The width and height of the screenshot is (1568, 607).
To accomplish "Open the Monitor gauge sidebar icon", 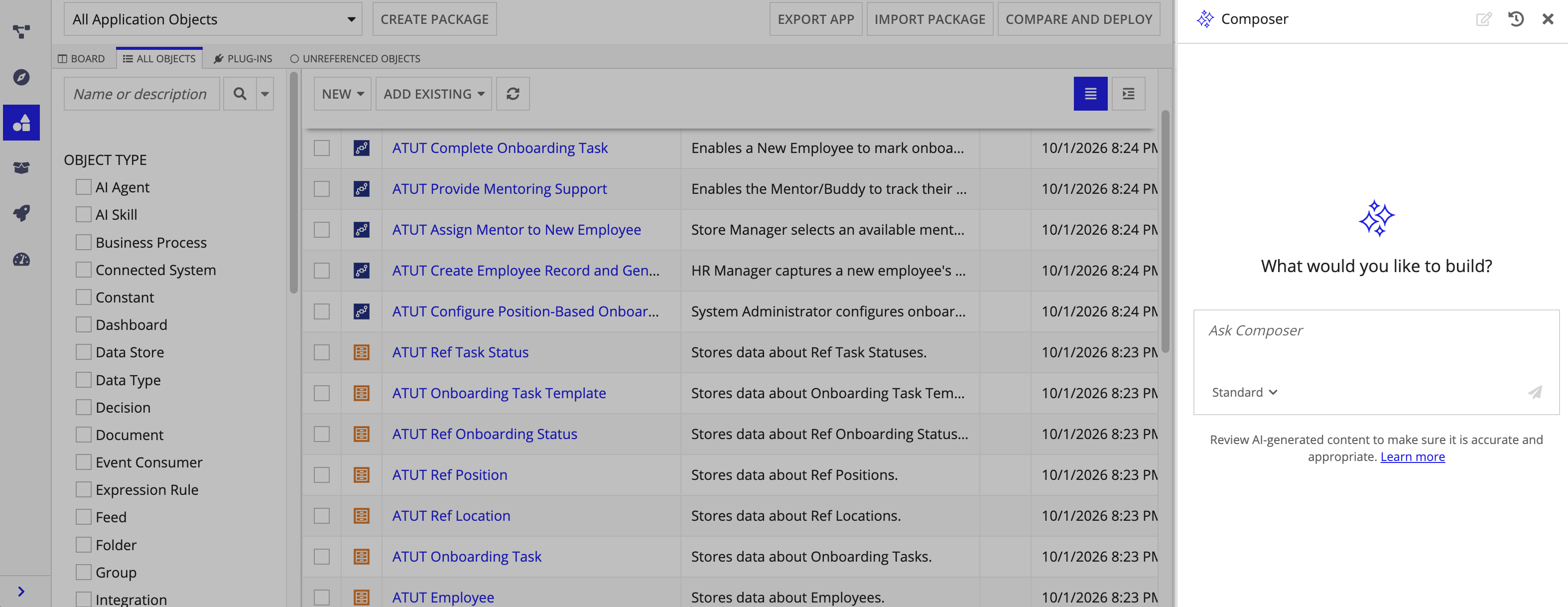I will pos(21,259).
